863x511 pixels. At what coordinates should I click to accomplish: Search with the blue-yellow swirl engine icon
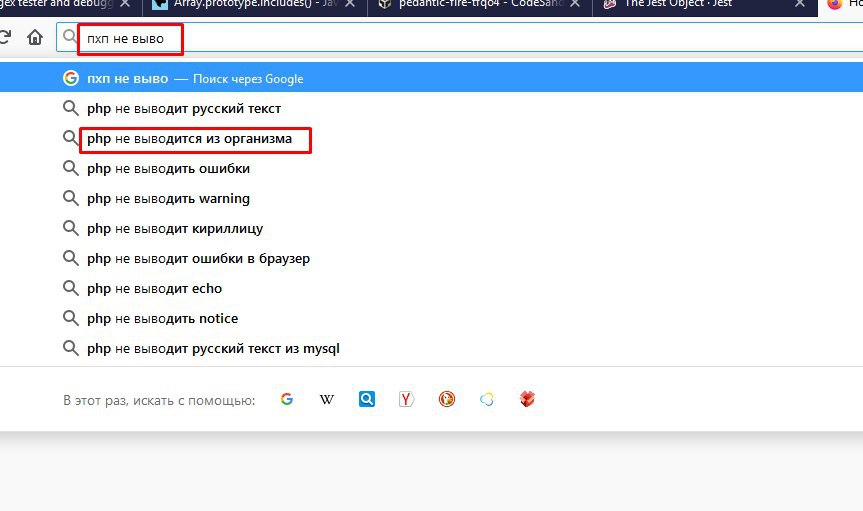pos(487,399)
